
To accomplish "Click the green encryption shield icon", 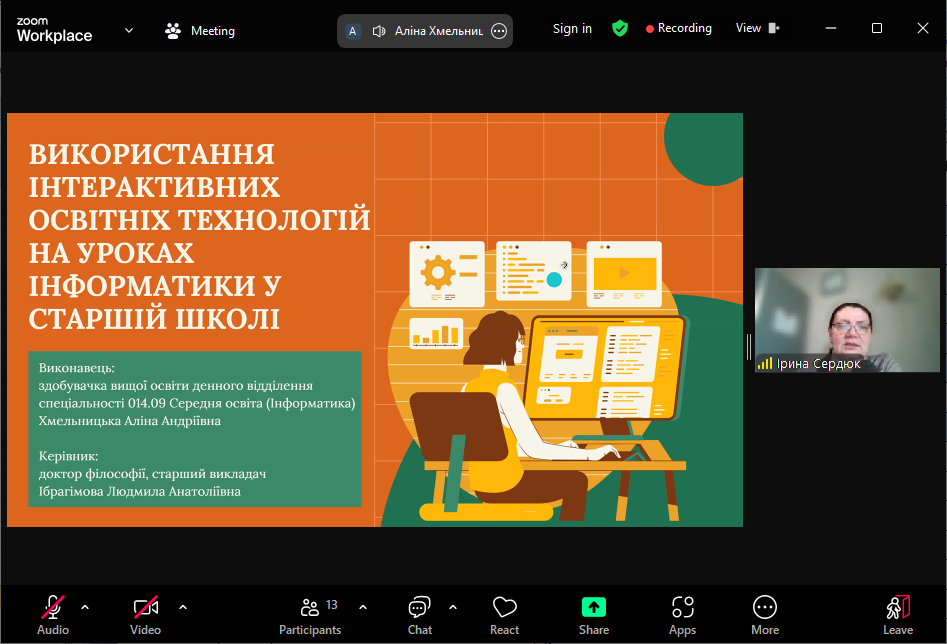I will click(620, 29).
